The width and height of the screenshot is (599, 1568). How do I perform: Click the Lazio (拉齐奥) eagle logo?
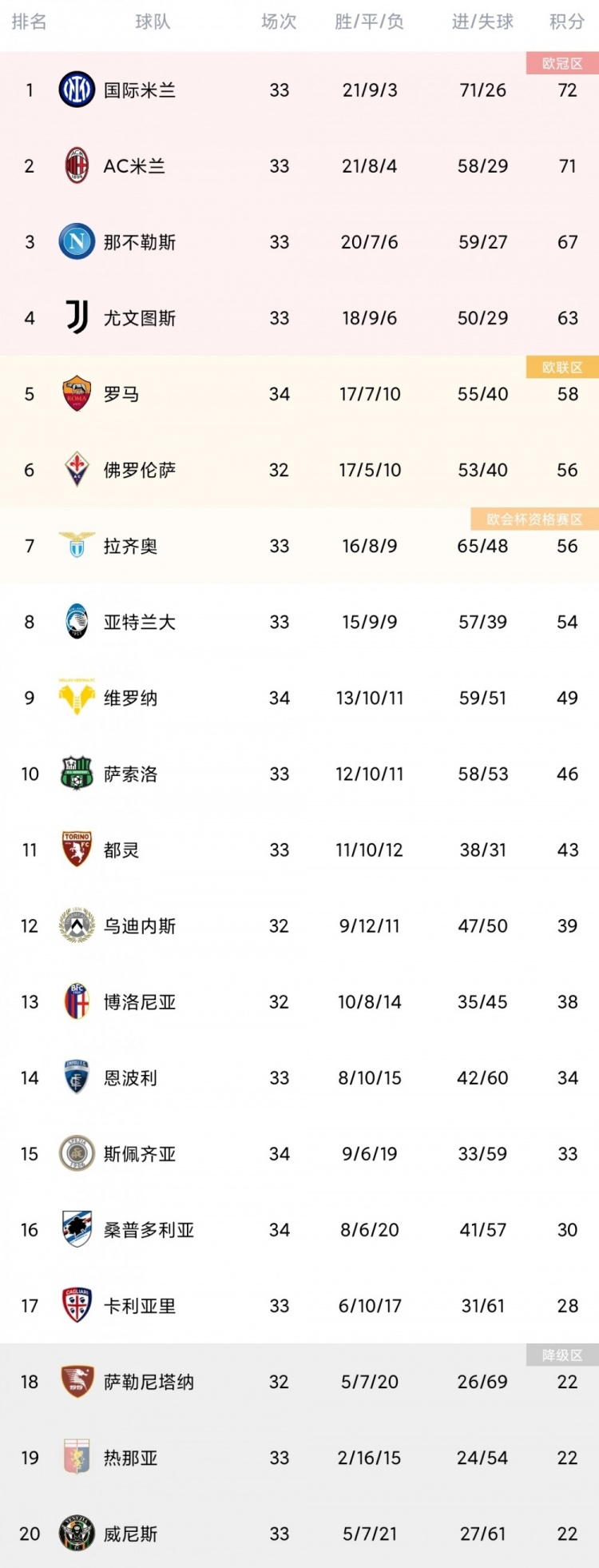[77, 545]
